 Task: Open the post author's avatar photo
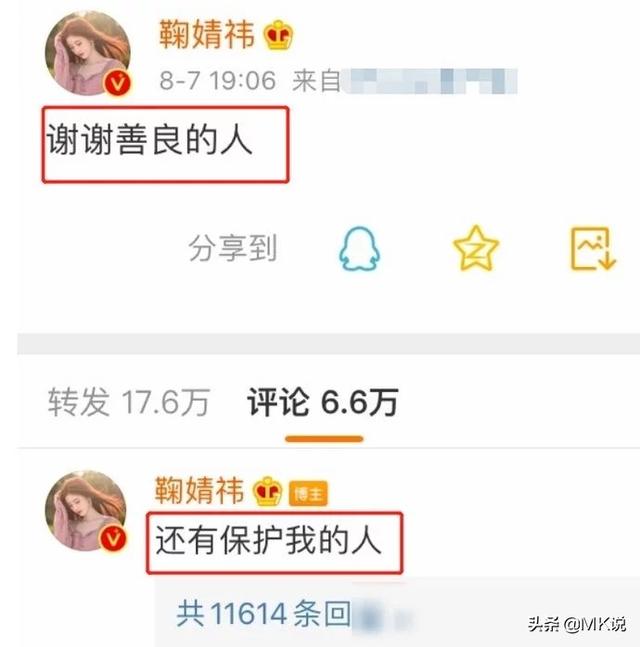88,53
